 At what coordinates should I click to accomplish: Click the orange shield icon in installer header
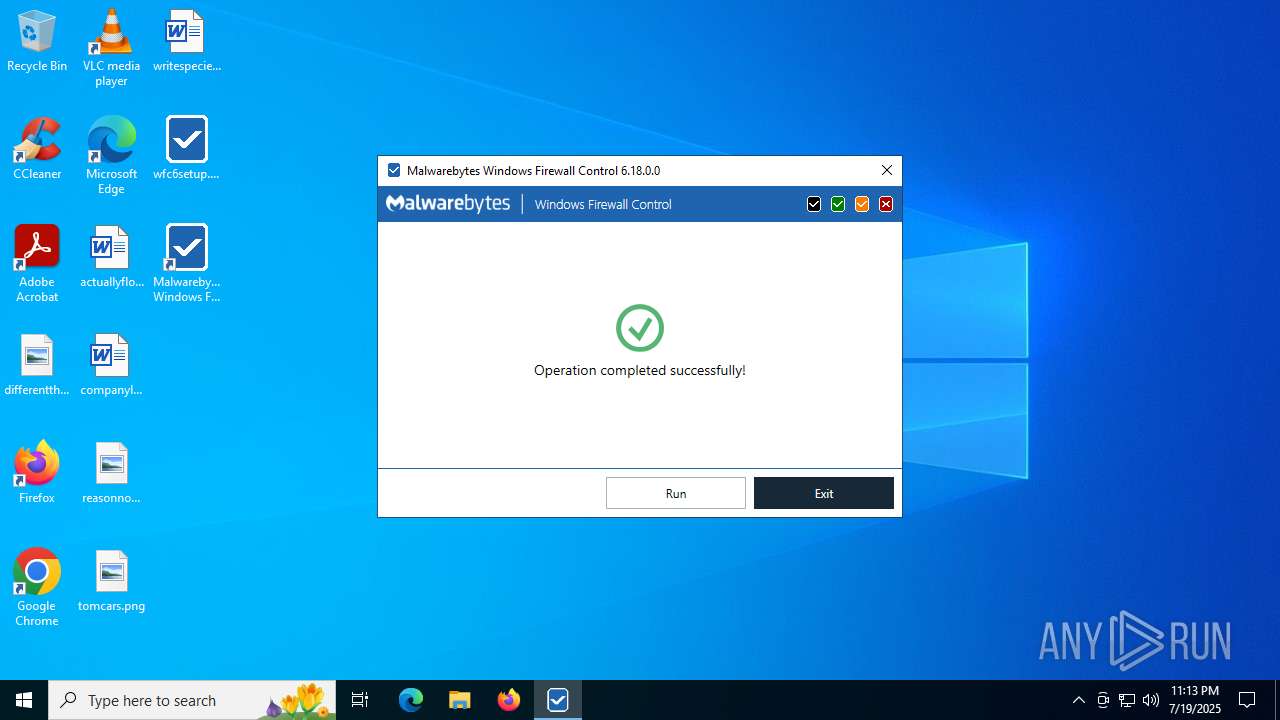click(862, 204)
